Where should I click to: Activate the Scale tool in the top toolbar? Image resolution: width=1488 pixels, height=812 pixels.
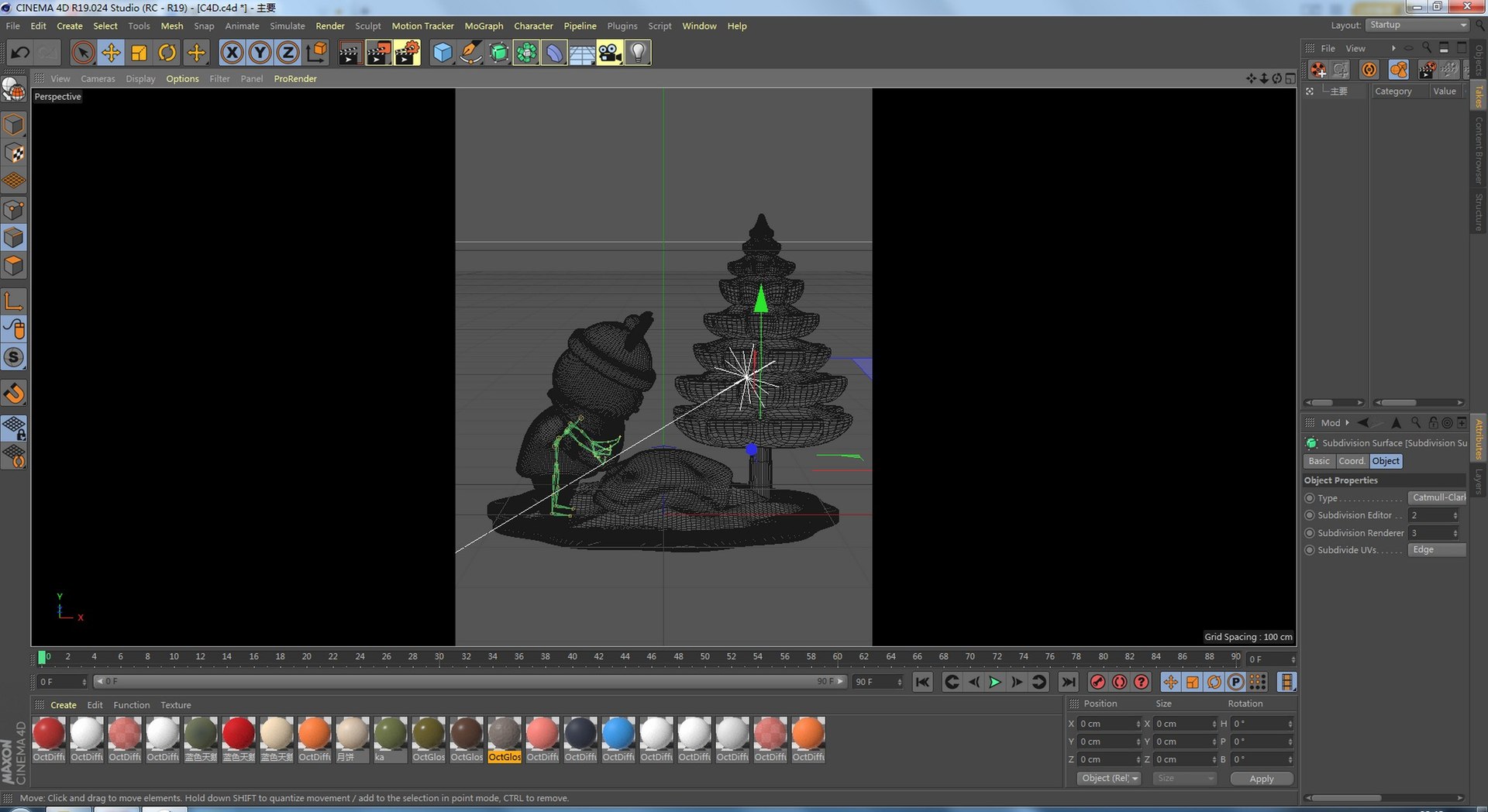[139, 53]
